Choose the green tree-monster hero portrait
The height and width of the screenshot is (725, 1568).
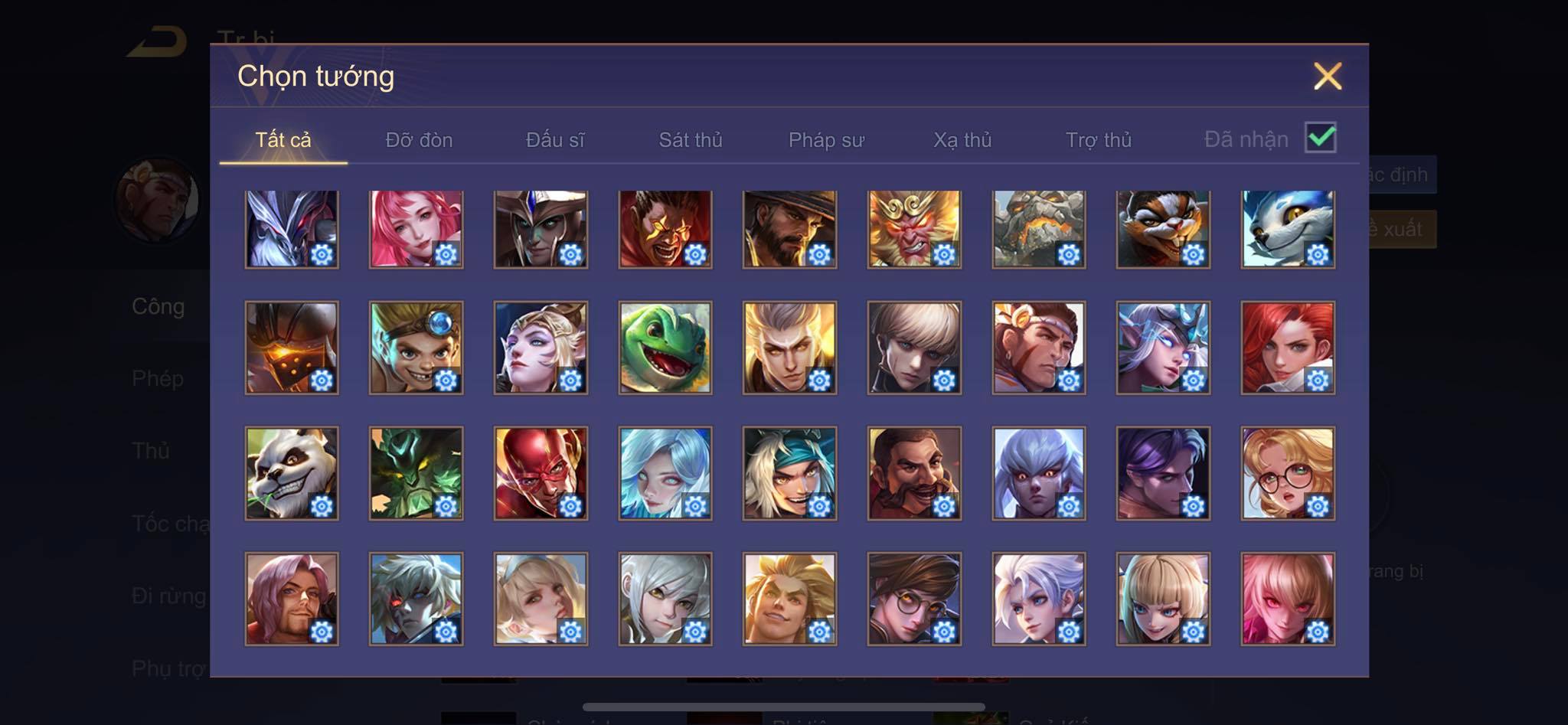pos(416,473)
